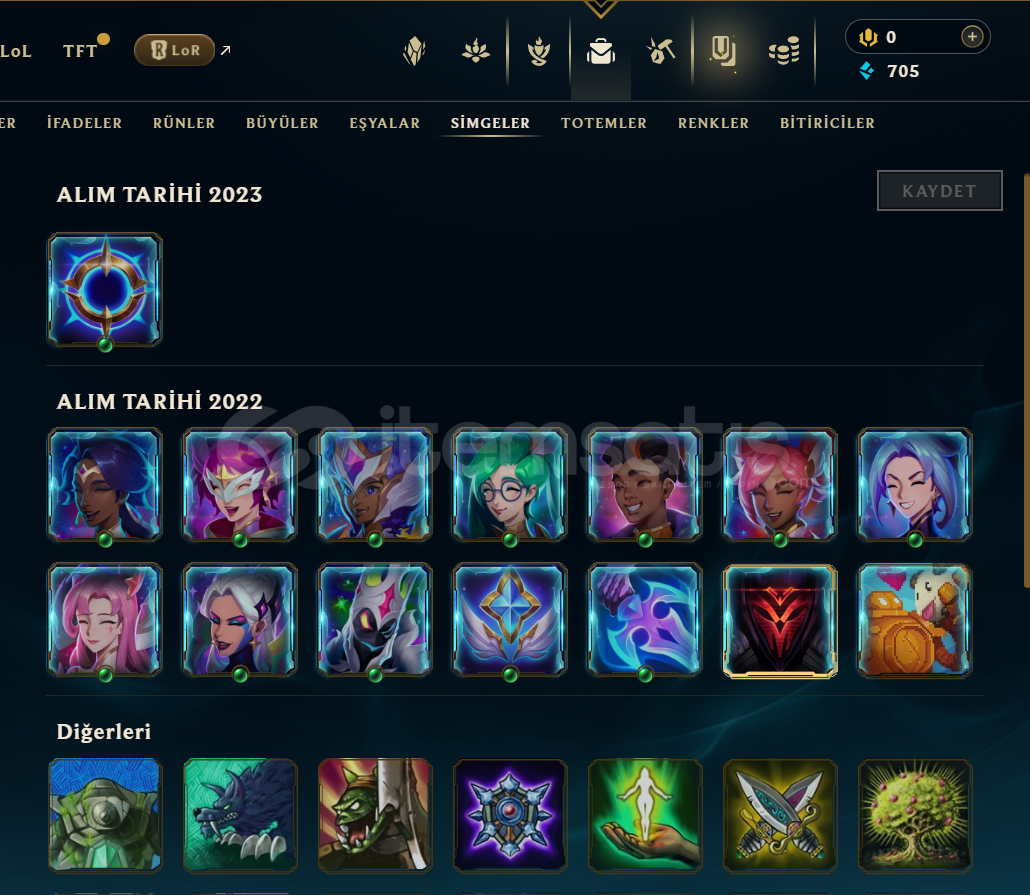Open the glowing missions cards icon
This screenshot has width=1030, height=895.
[x=723, y=51]
